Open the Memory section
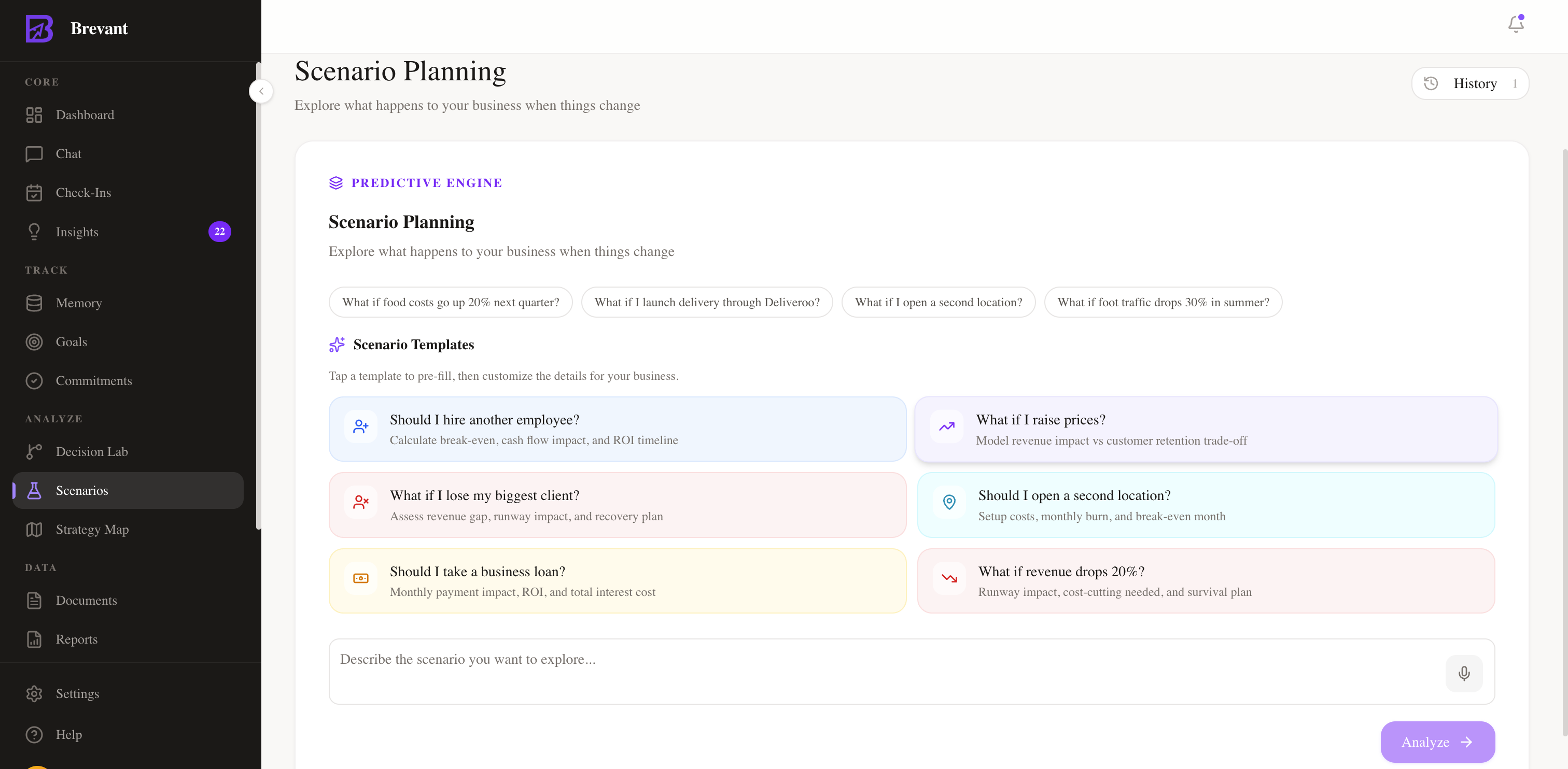This screenshot has width=1568, height=769. point(78,303)
